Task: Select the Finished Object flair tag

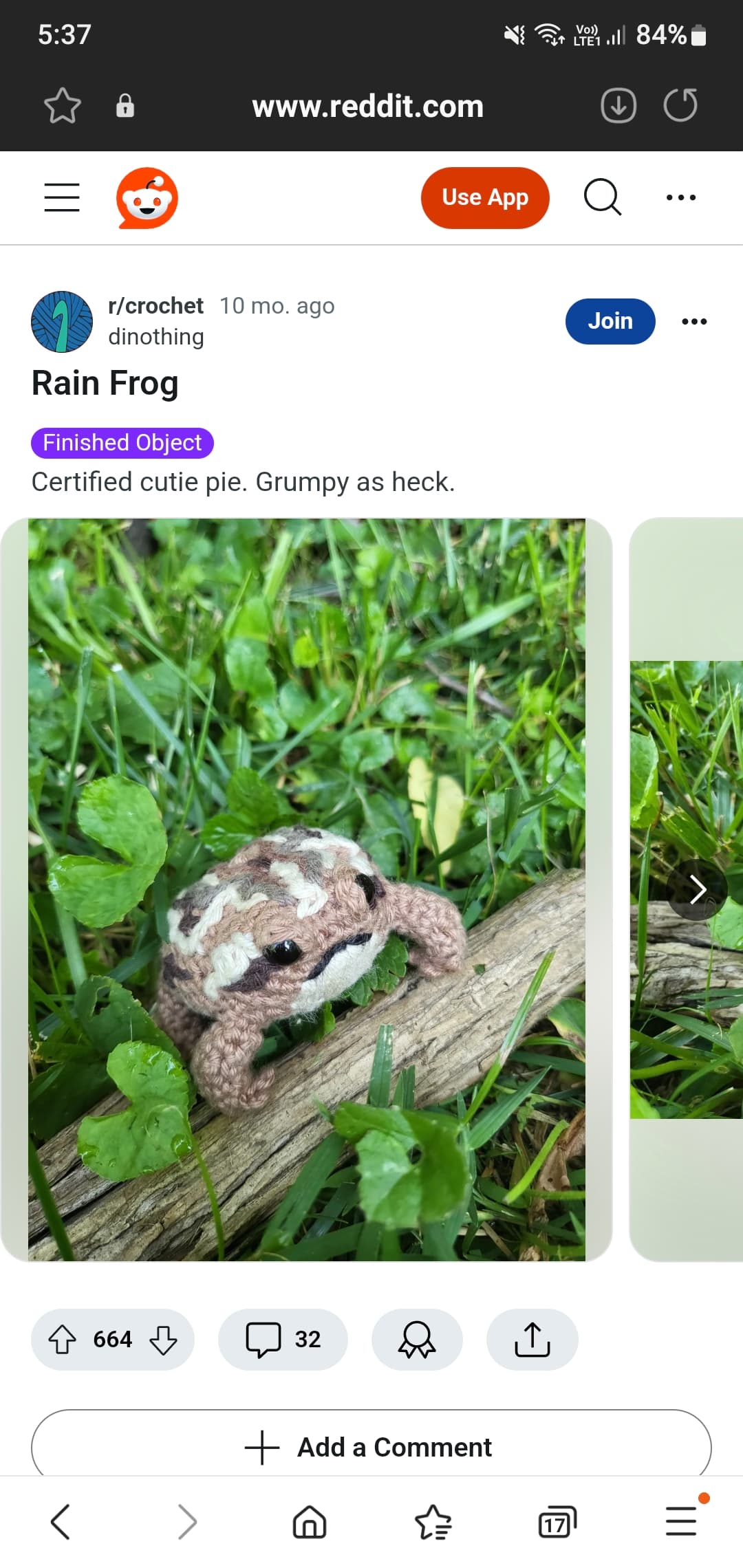Action: pyautogui.click(x=122, y=443)
